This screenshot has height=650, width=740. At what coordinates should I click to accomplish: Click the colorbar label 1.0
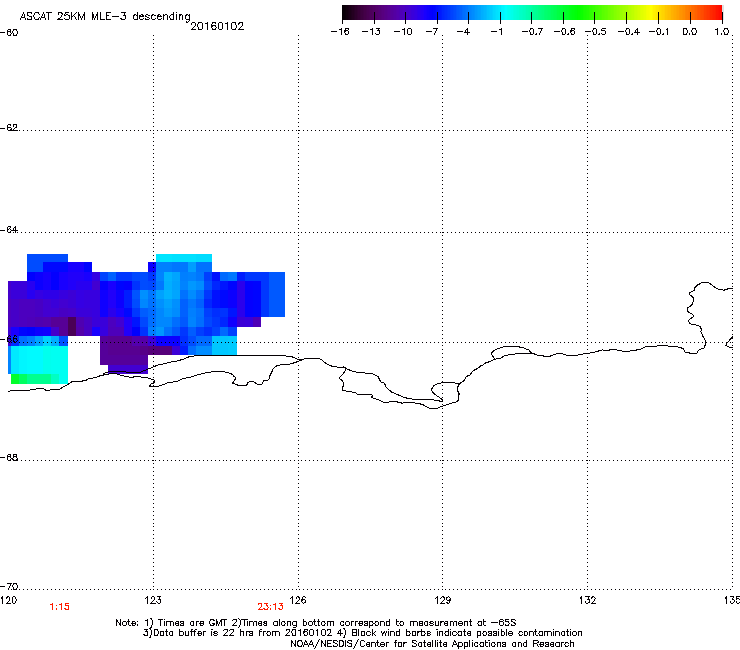pyautogui.click(x=722, y=32)
